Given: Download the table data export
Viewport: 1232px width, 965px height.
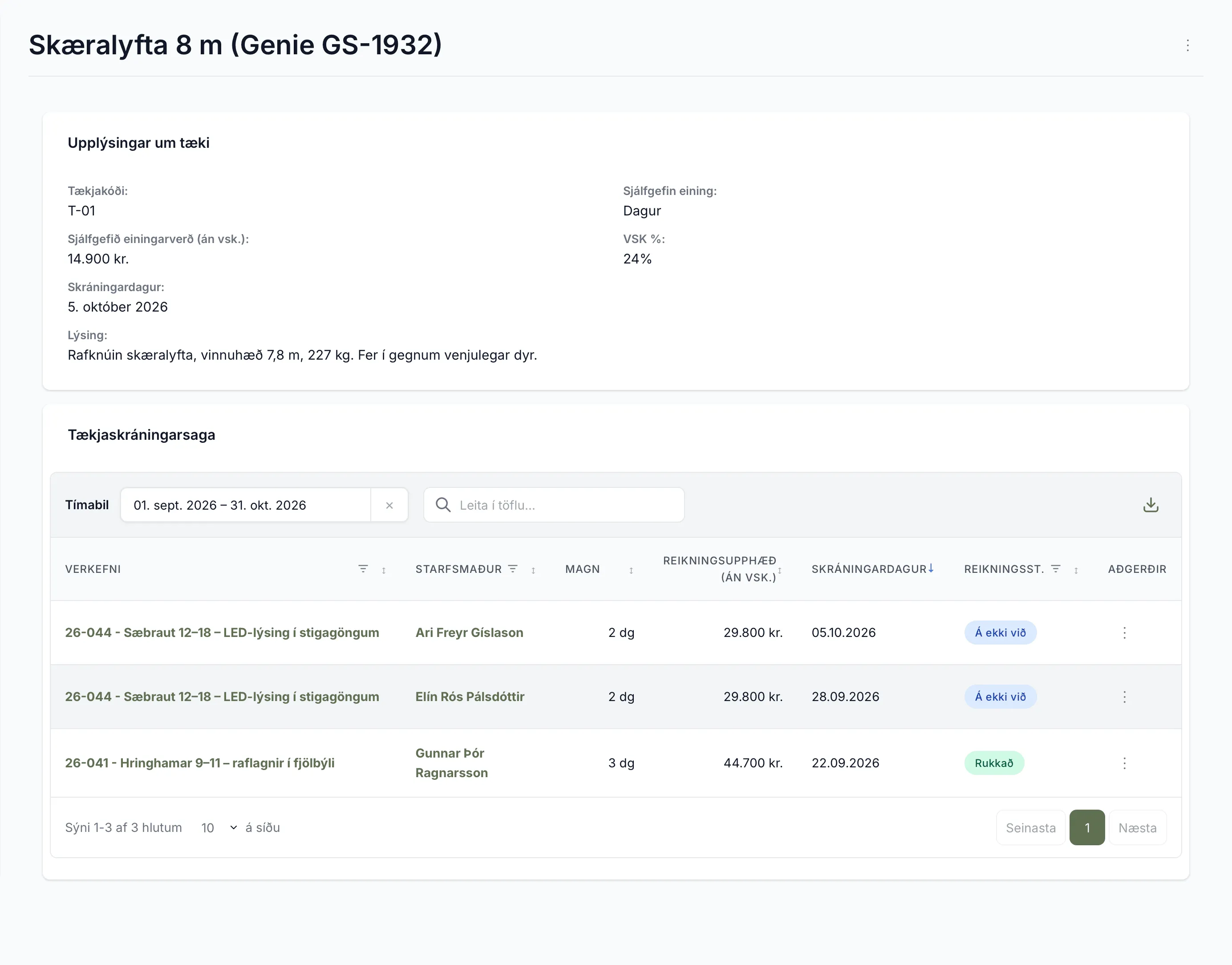Looking at the screenshot, I should click(1151, 505).
